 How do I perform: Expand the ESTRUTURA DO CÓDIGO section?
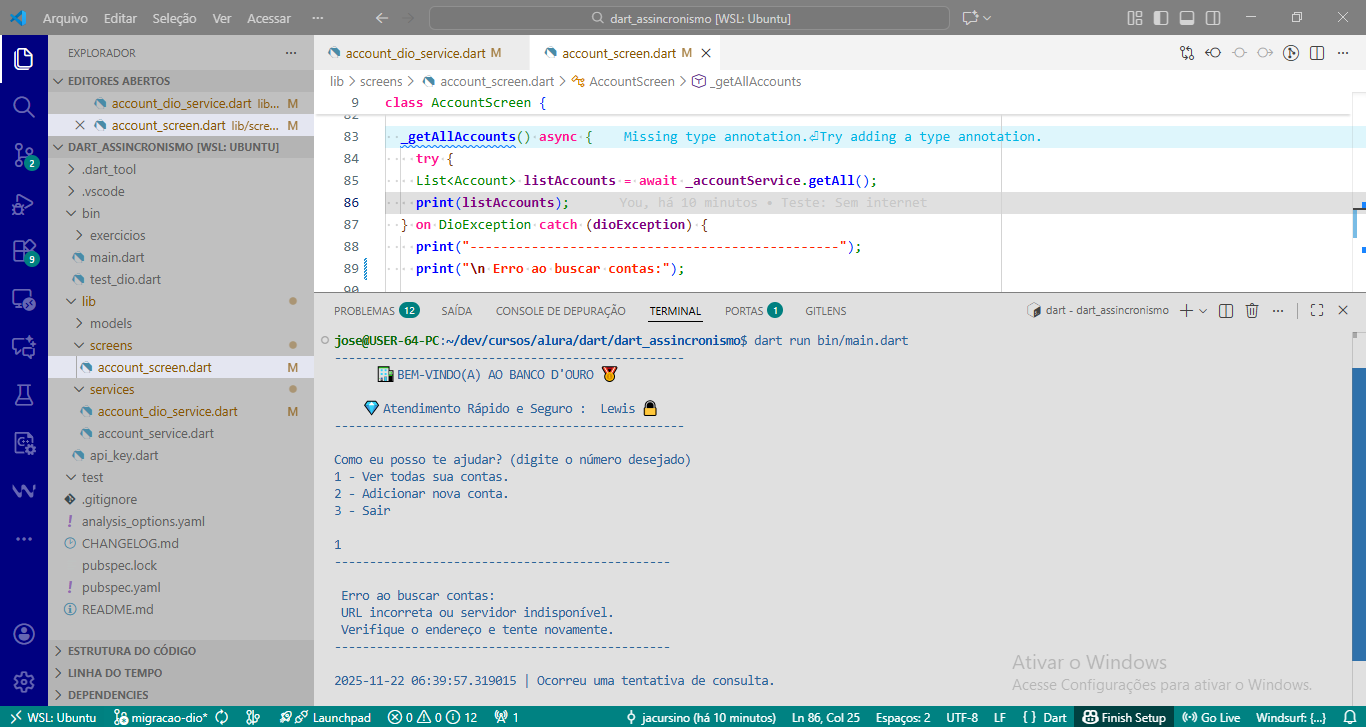click(132, 651)
